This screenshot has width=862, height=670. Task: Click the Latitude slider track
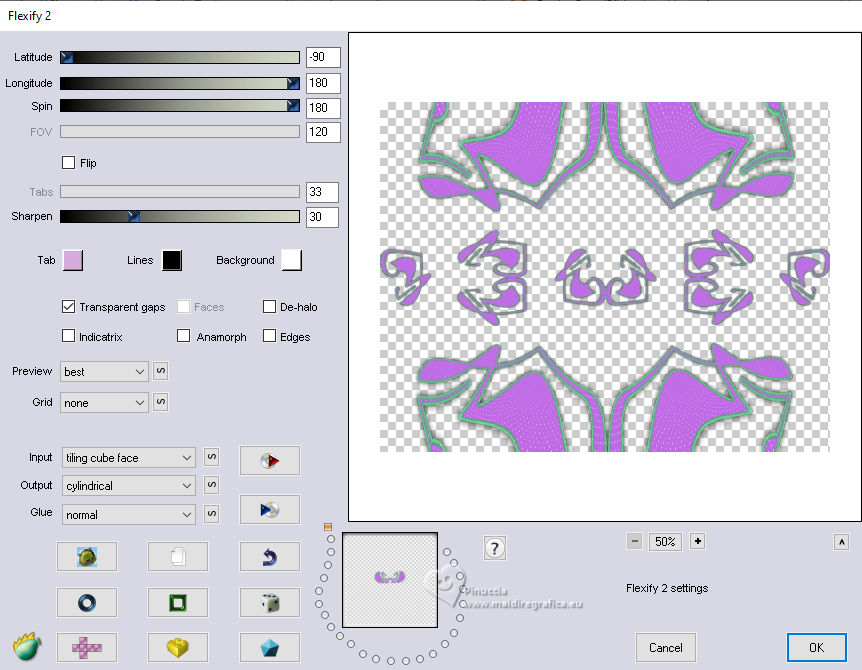point(180,57)
